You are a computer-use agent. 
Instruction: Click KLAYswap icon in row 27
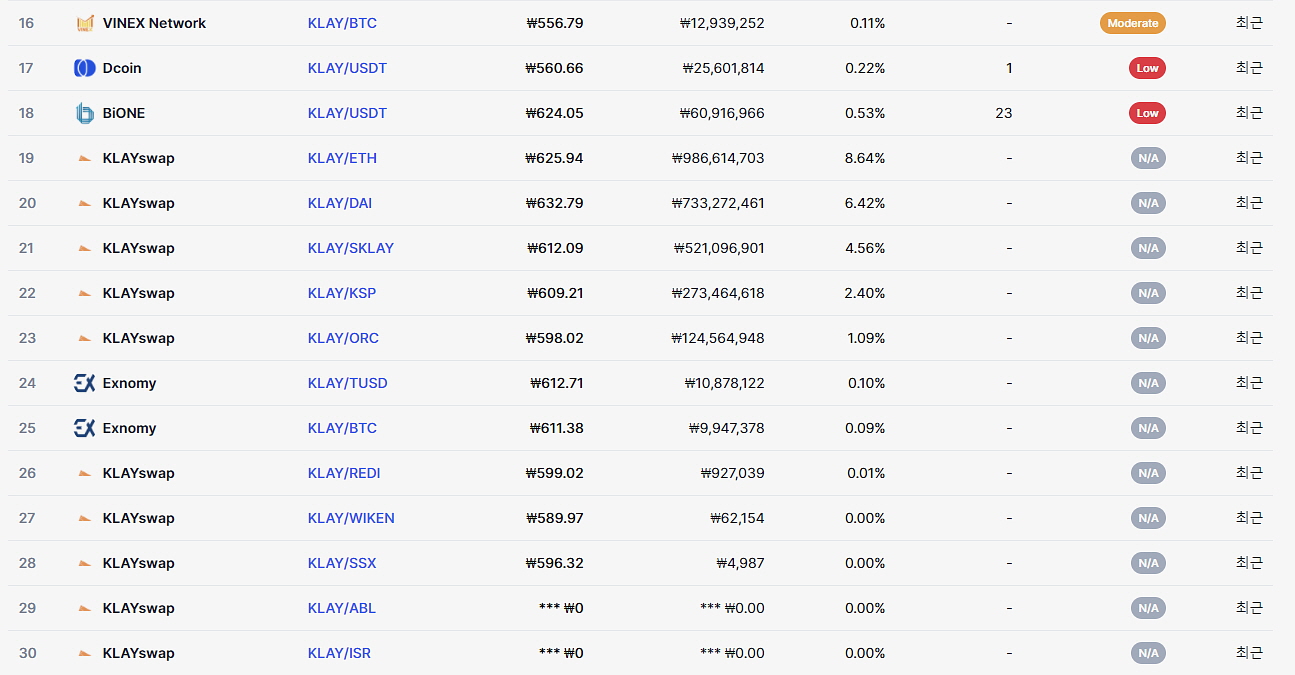85,518
